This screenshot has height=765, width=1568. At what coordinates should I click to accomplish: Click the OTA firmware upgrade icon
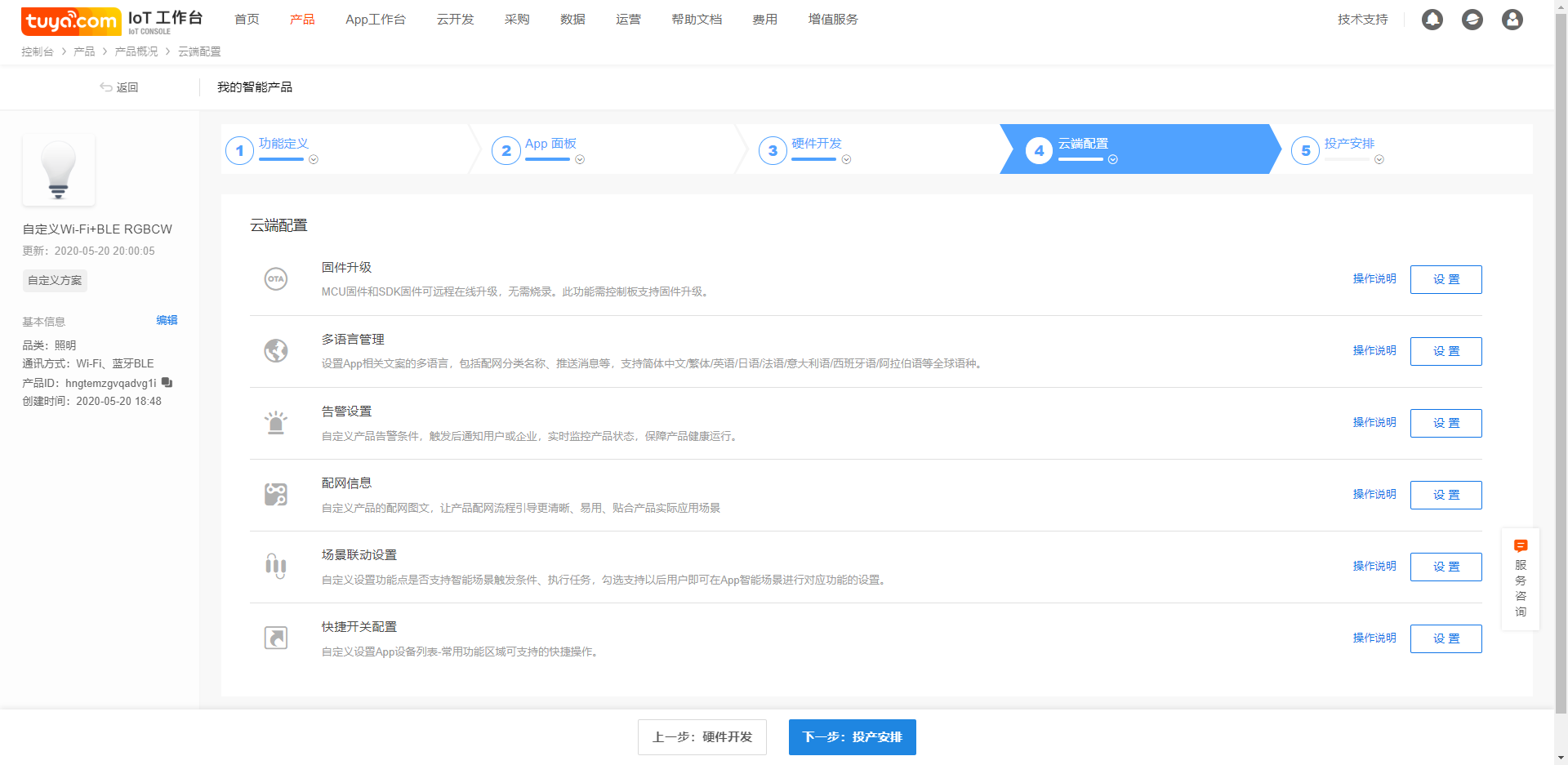coord(276,279)
